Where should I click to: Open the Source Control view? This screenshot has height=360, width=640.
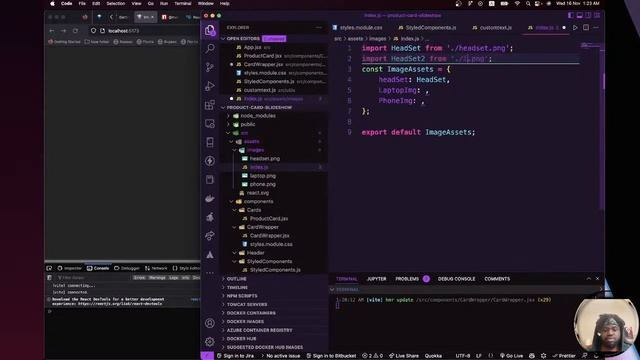(210, 67)
